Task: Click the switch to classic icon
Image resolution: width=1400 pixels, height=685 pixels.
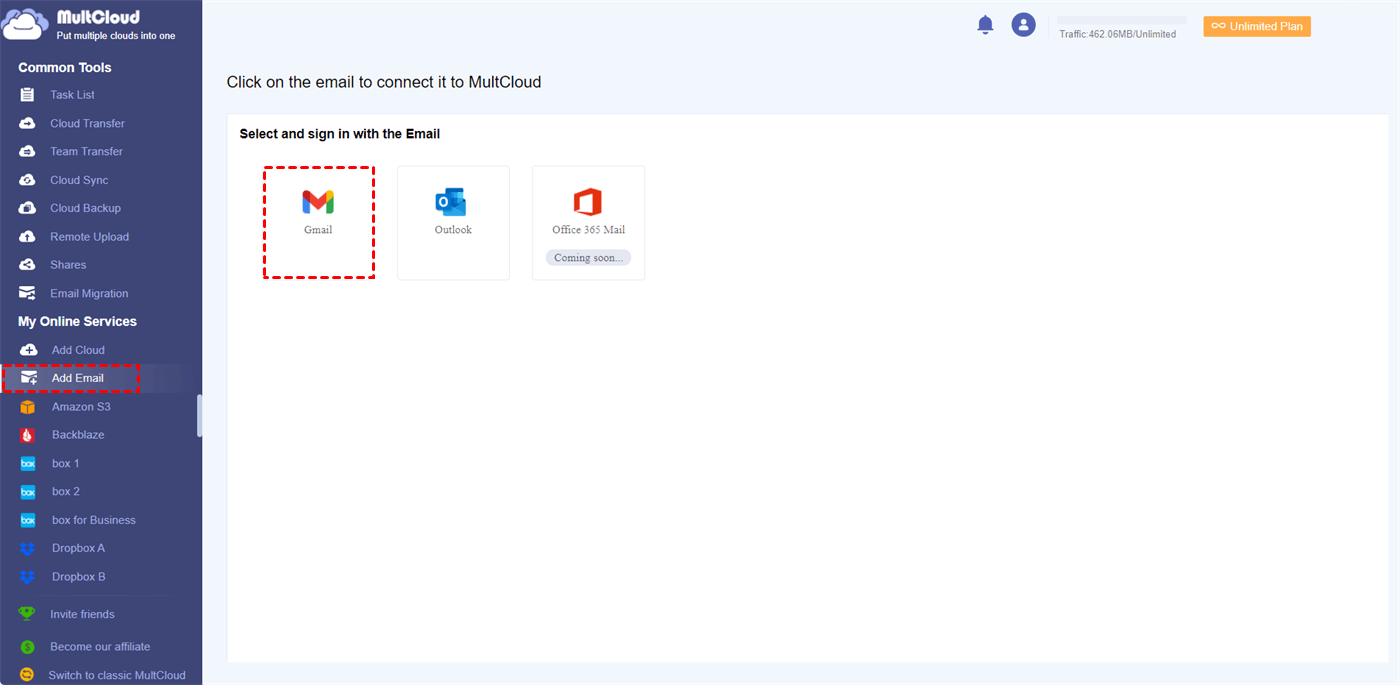Action: point(27,675)
